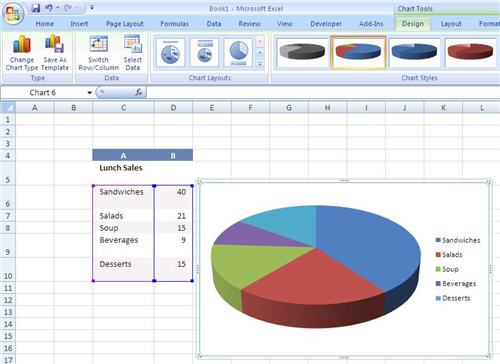Click the cell with value 21
Screen dimensions: 500x364
pyautogui.click(x=173, y=216)
